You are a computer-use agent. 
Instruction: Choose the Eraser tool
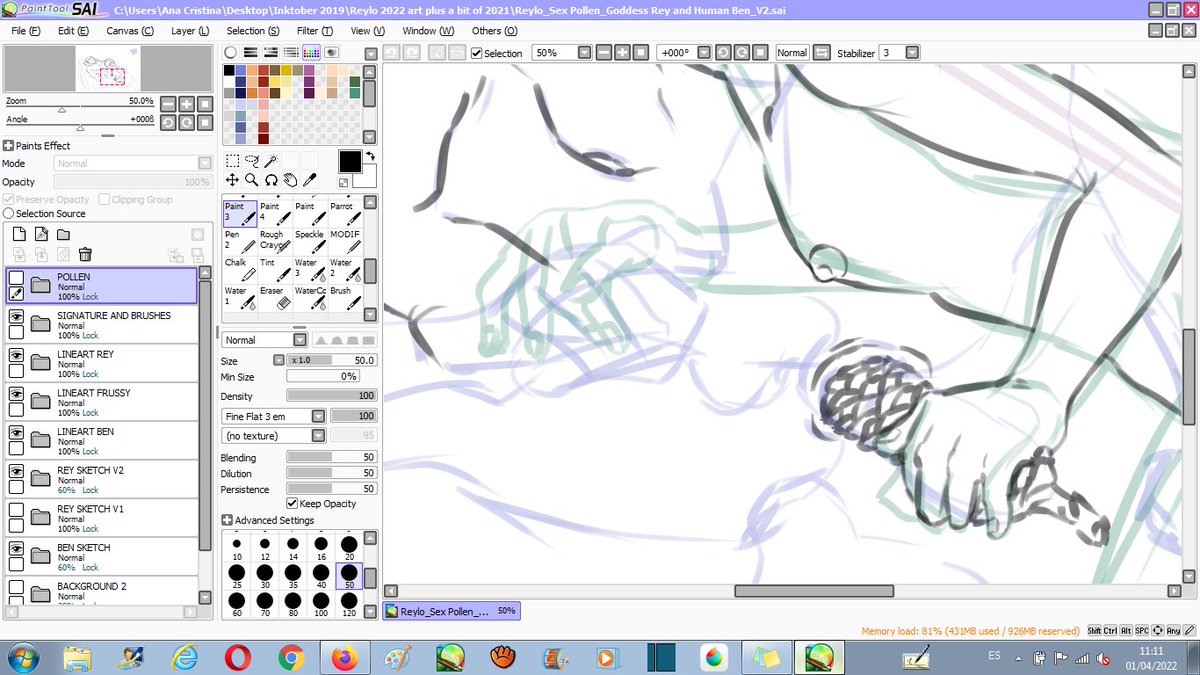click(x=275, y=296)
